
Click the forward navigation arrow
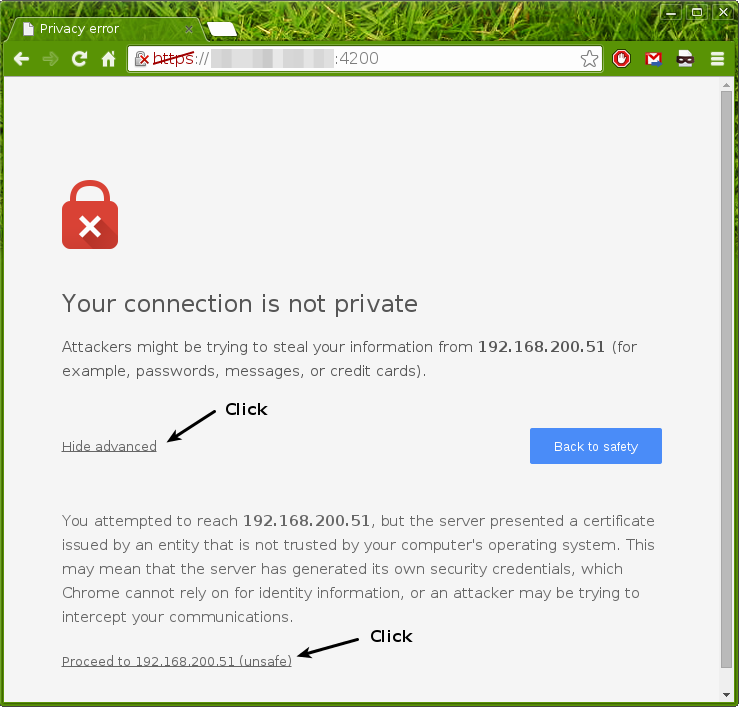coord(50,59)
